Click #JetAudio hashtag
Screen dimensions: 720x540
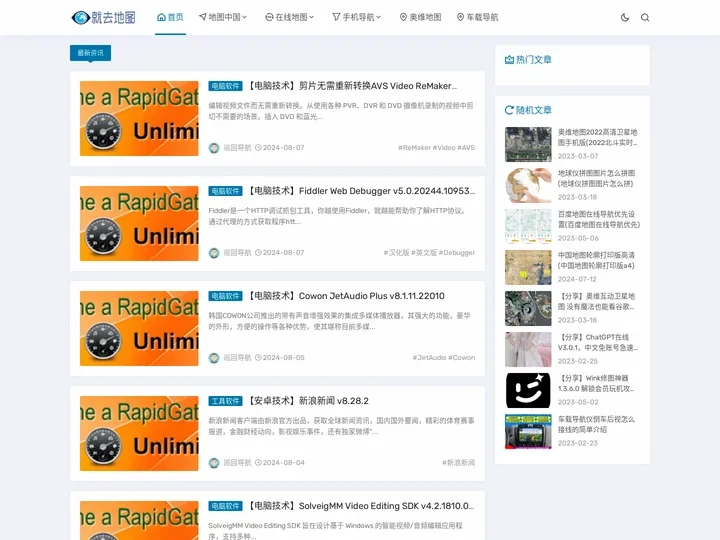point(429,358)
